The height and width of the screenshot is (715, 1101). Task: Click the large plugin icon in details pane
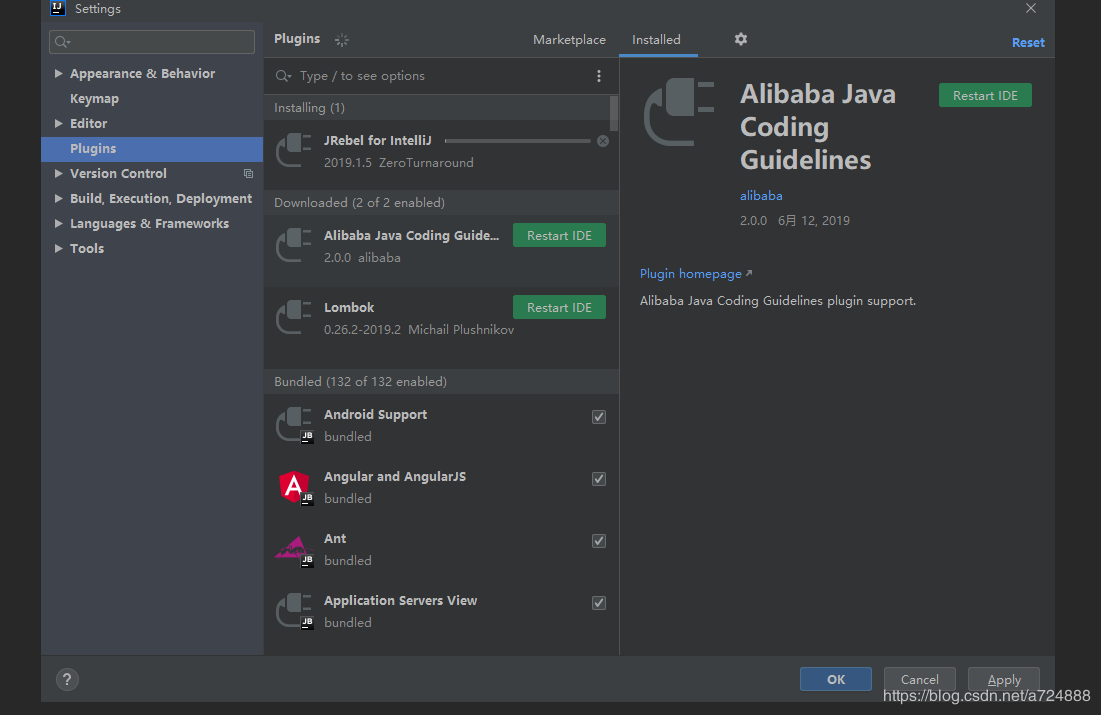tap(679, 112)
